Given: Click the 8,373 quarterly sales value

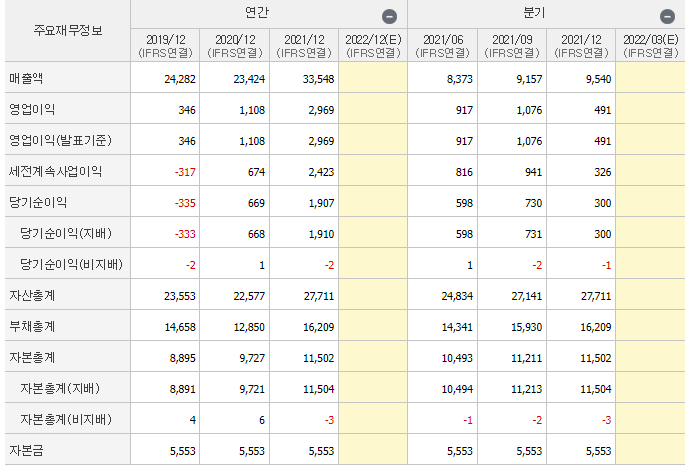Looking at the screenshot, I should [459, 79].
